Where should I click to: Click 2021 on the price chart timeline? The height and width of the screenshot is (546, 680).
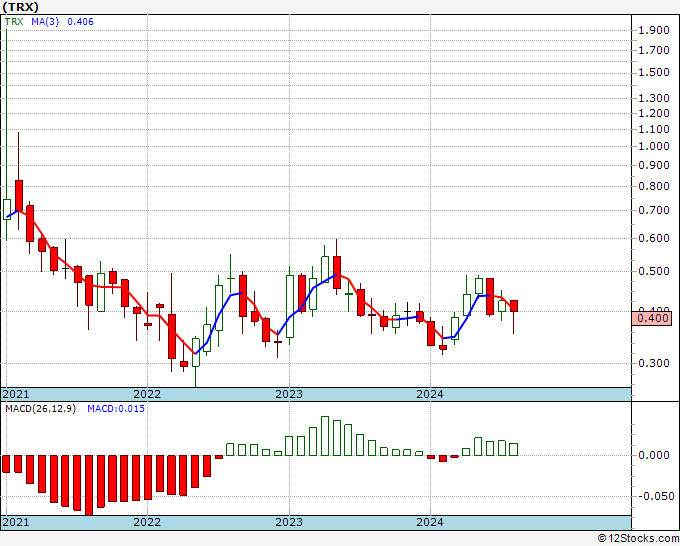pyautogui.click(x=16, y=394)
